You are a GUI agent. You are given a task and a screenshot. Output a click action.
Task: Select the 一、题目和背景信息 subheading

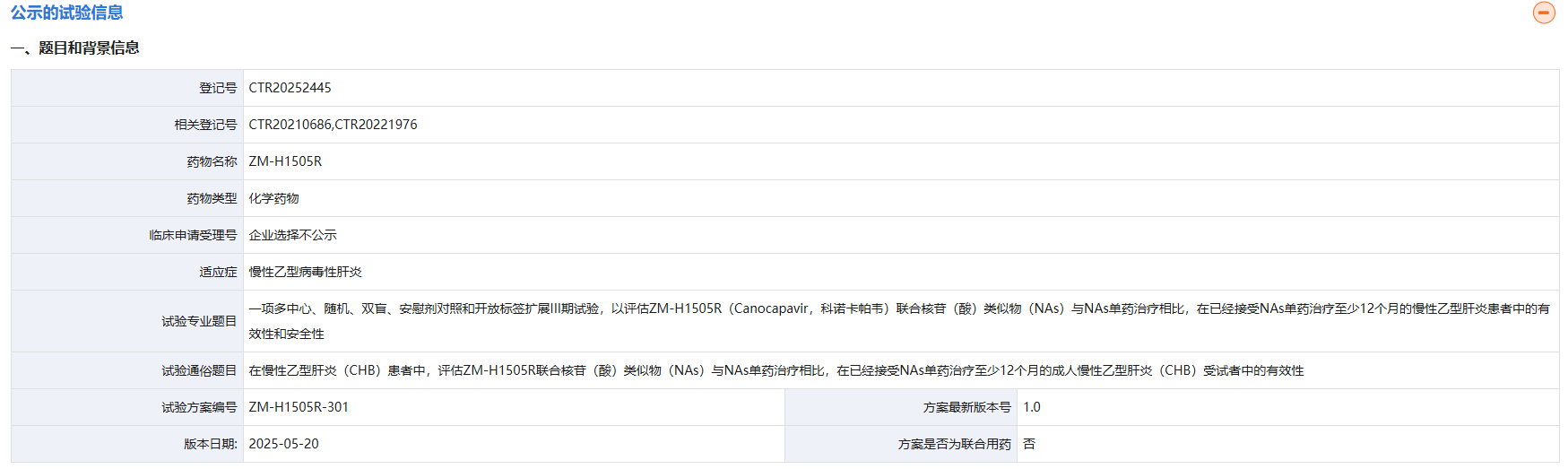pyautogui.click(x=75, y=48)
